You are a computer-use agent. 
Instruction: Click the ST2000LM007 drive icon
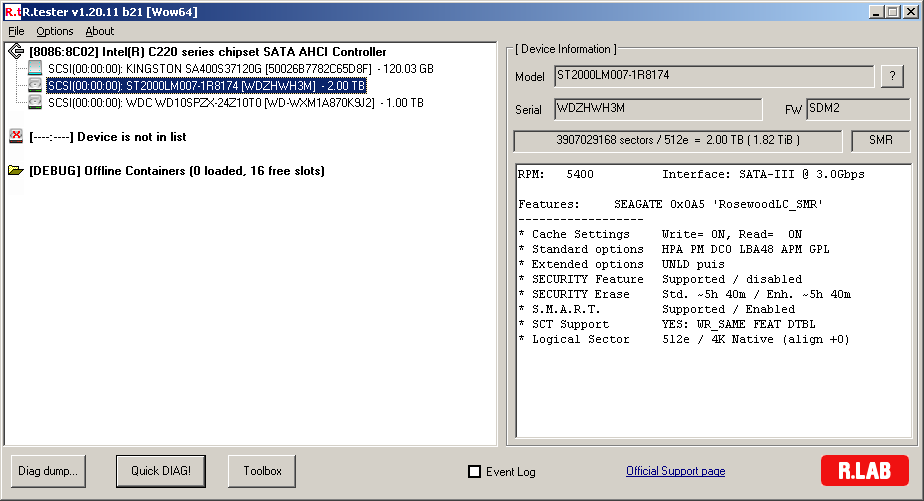pyautogui.click(x=35, y=85)
